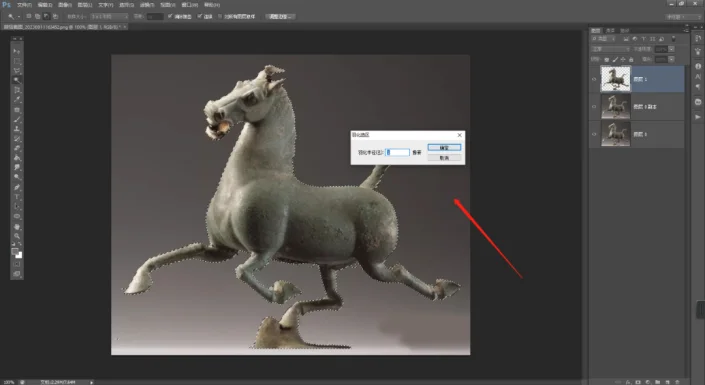Open the Actions panel play icon
Screen dimensions: 705x385
[x=698, y=117]
